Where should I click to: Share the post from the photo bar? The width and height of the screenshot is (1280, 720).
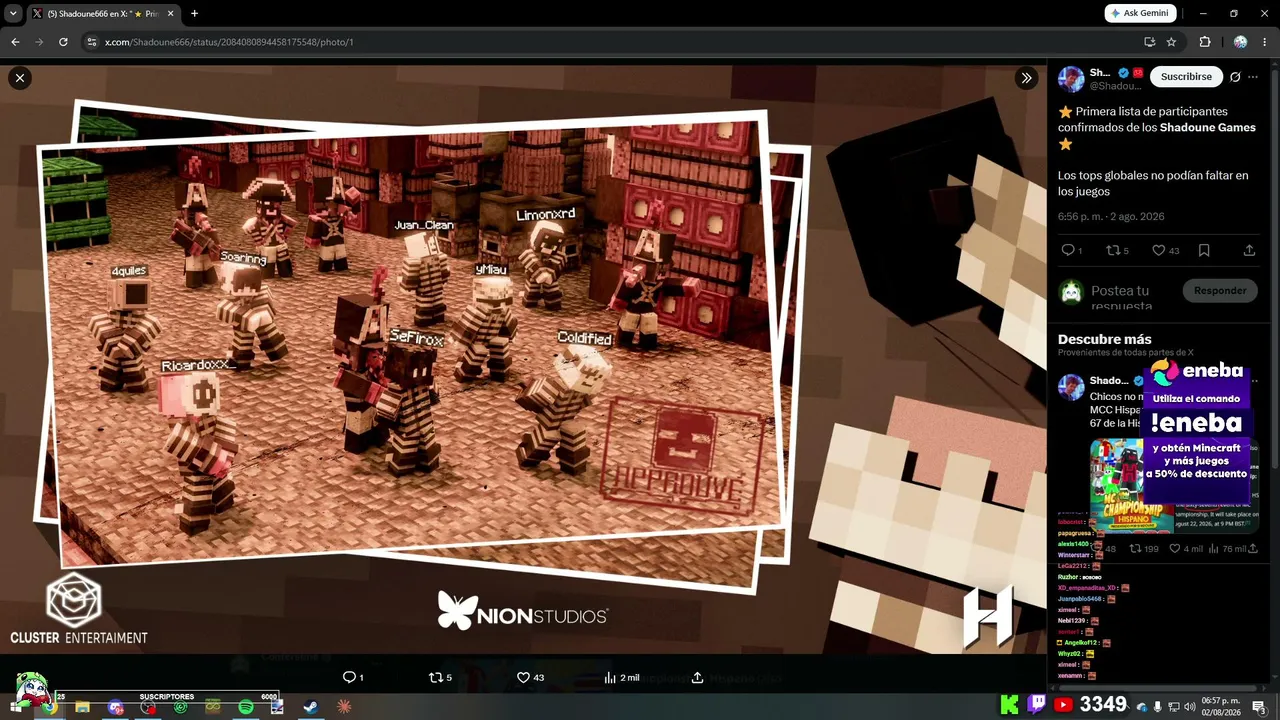coord(697,677)
